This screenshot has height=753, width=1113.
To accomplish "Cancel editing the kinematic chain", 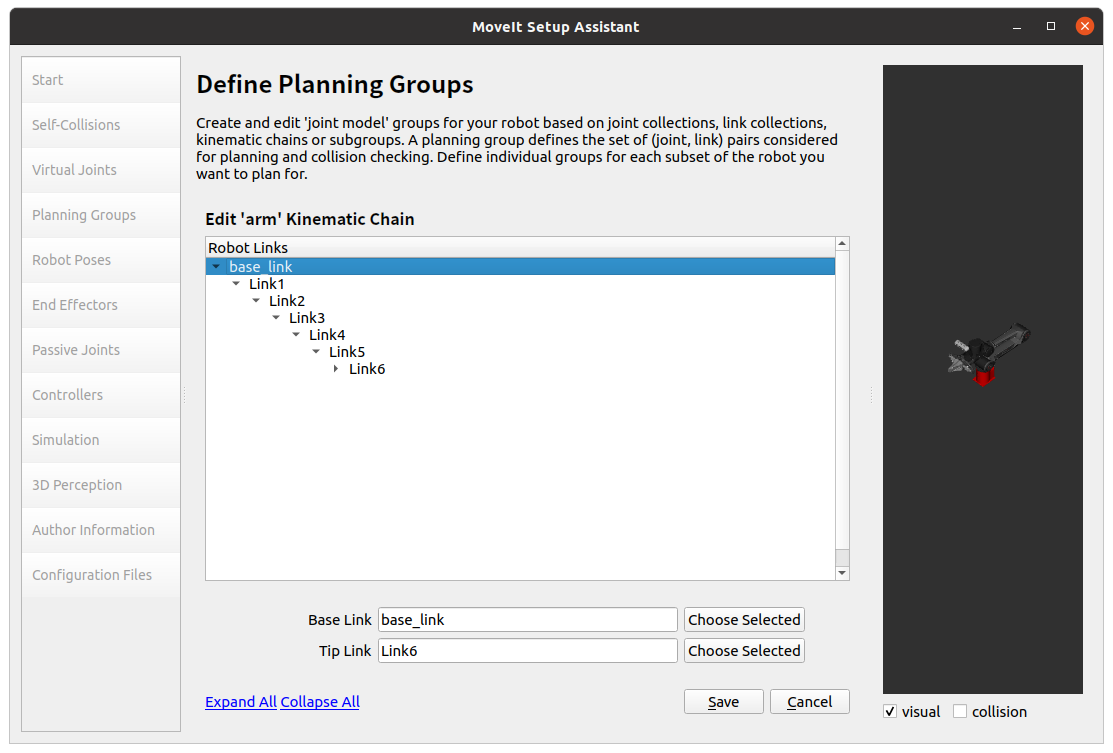I will pos(809,702).
